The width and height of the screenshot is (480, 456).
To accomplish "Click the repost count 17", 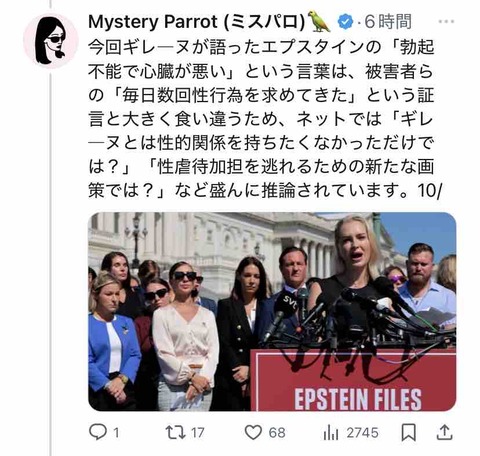I will 197,433.
